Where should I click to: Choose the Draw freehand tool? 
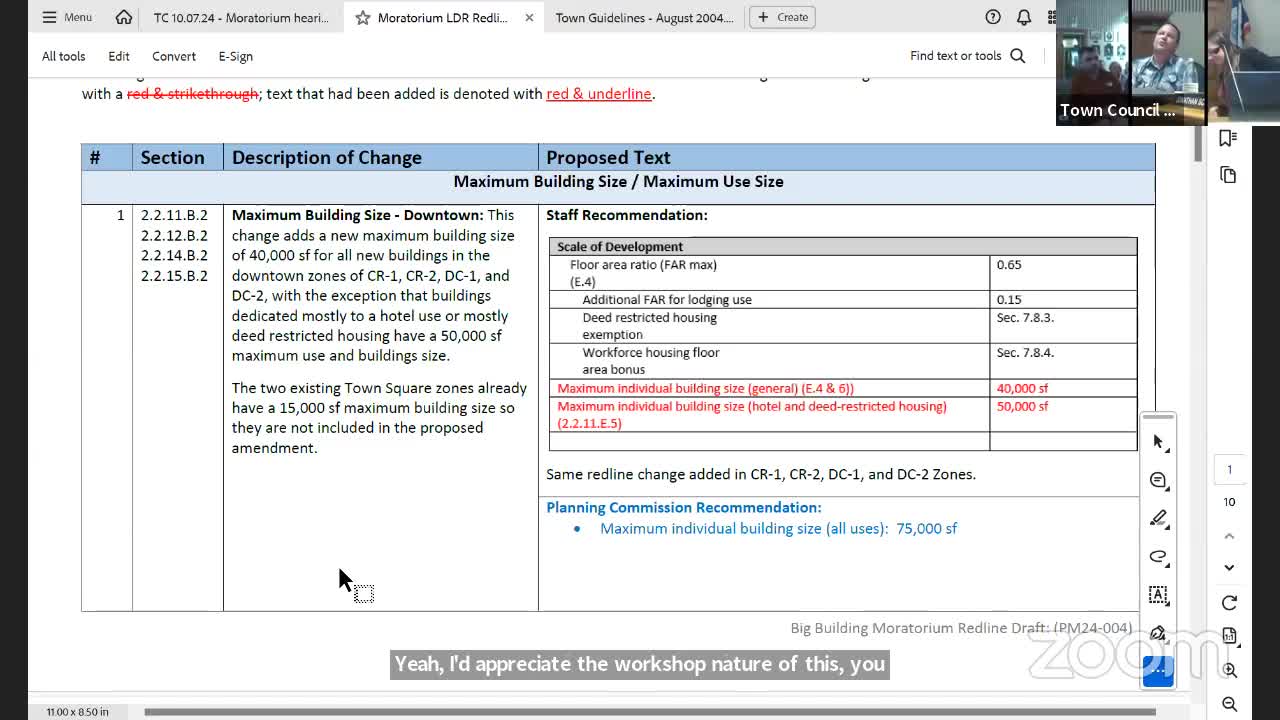[x=1158, y=556]
